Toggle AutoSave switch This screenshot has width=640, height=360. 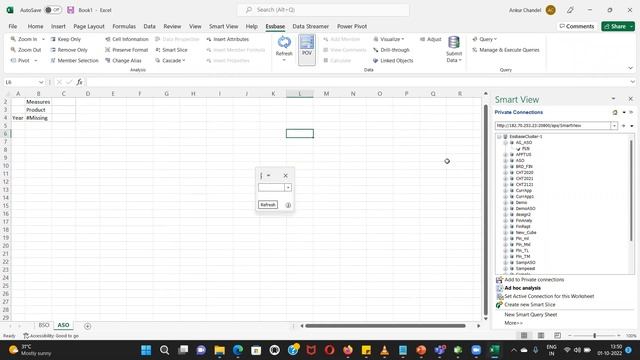52,10
